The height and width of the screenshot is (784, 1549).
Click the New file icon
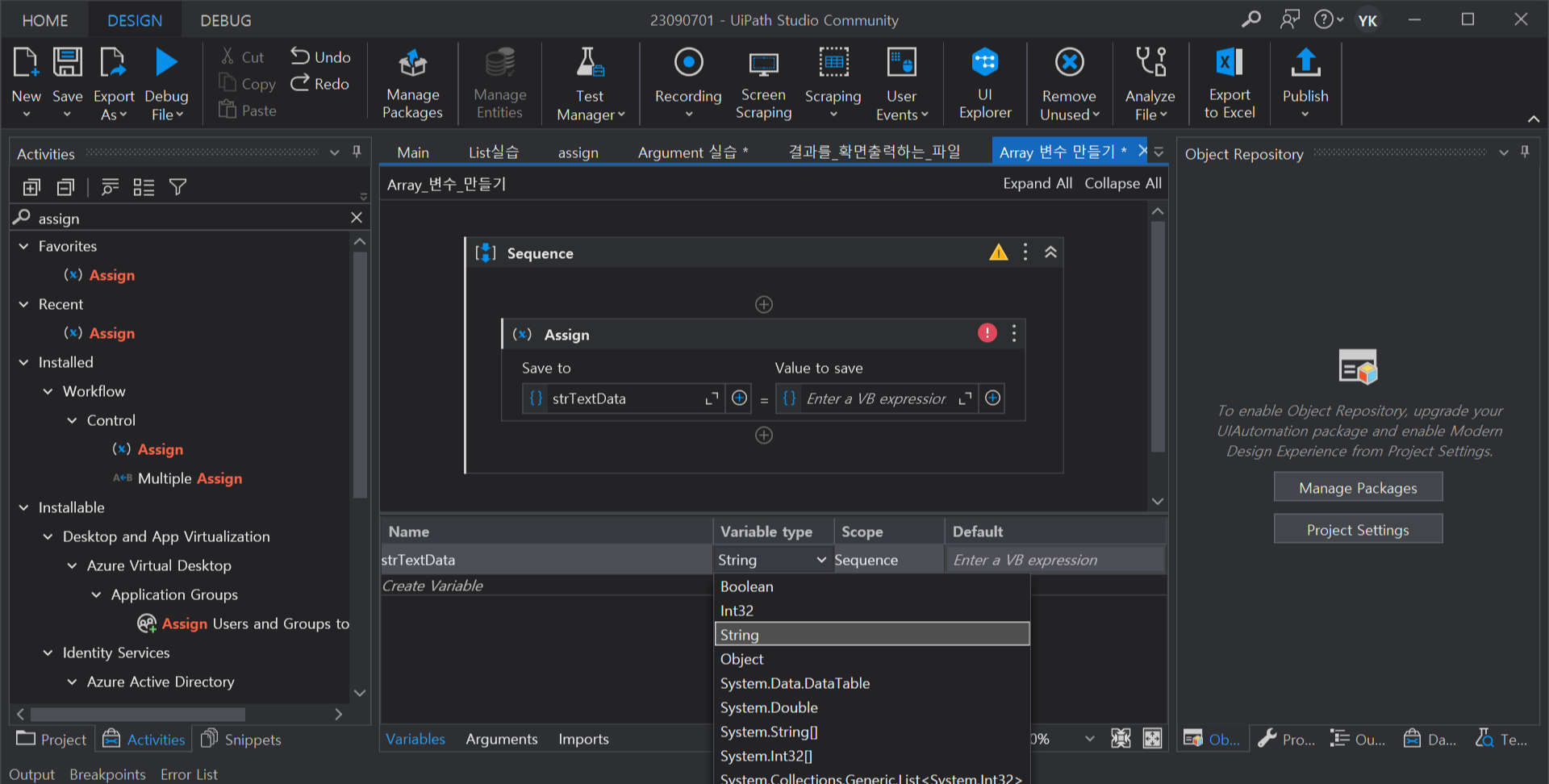(x=26, y=62)
